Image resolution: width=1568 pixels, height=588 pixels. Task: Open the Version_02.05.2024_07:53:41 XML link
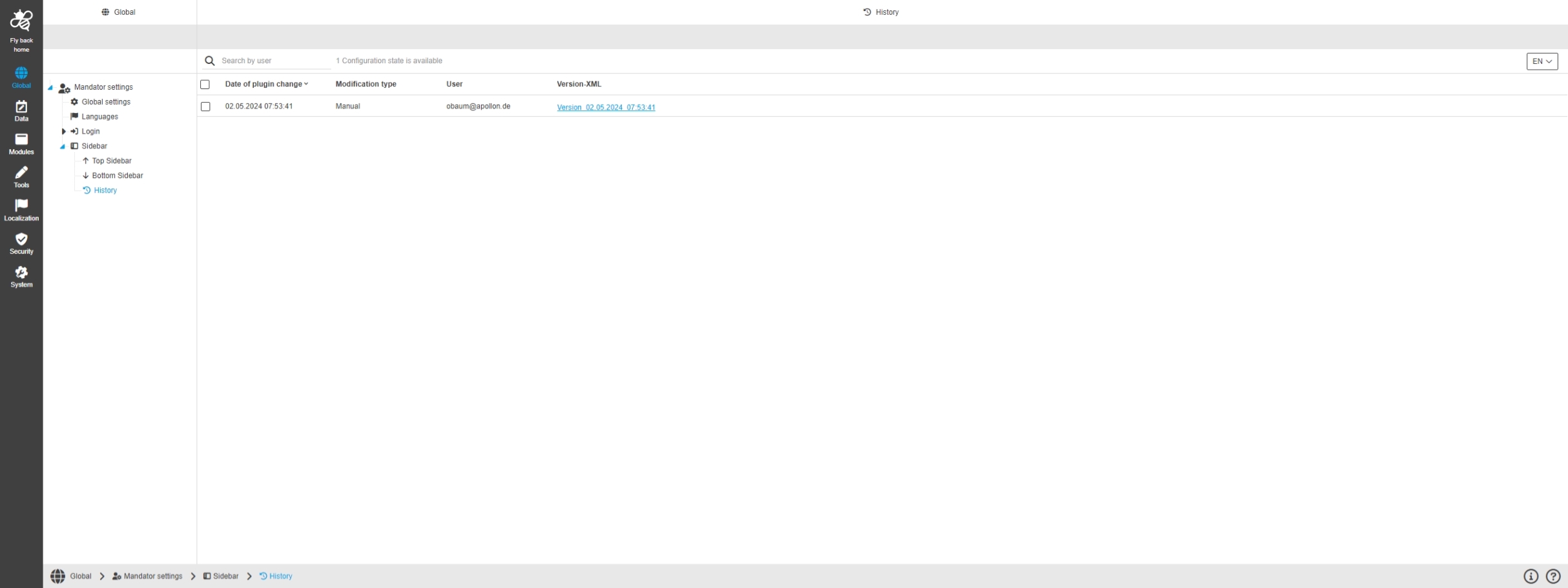(x=606, y=107)
